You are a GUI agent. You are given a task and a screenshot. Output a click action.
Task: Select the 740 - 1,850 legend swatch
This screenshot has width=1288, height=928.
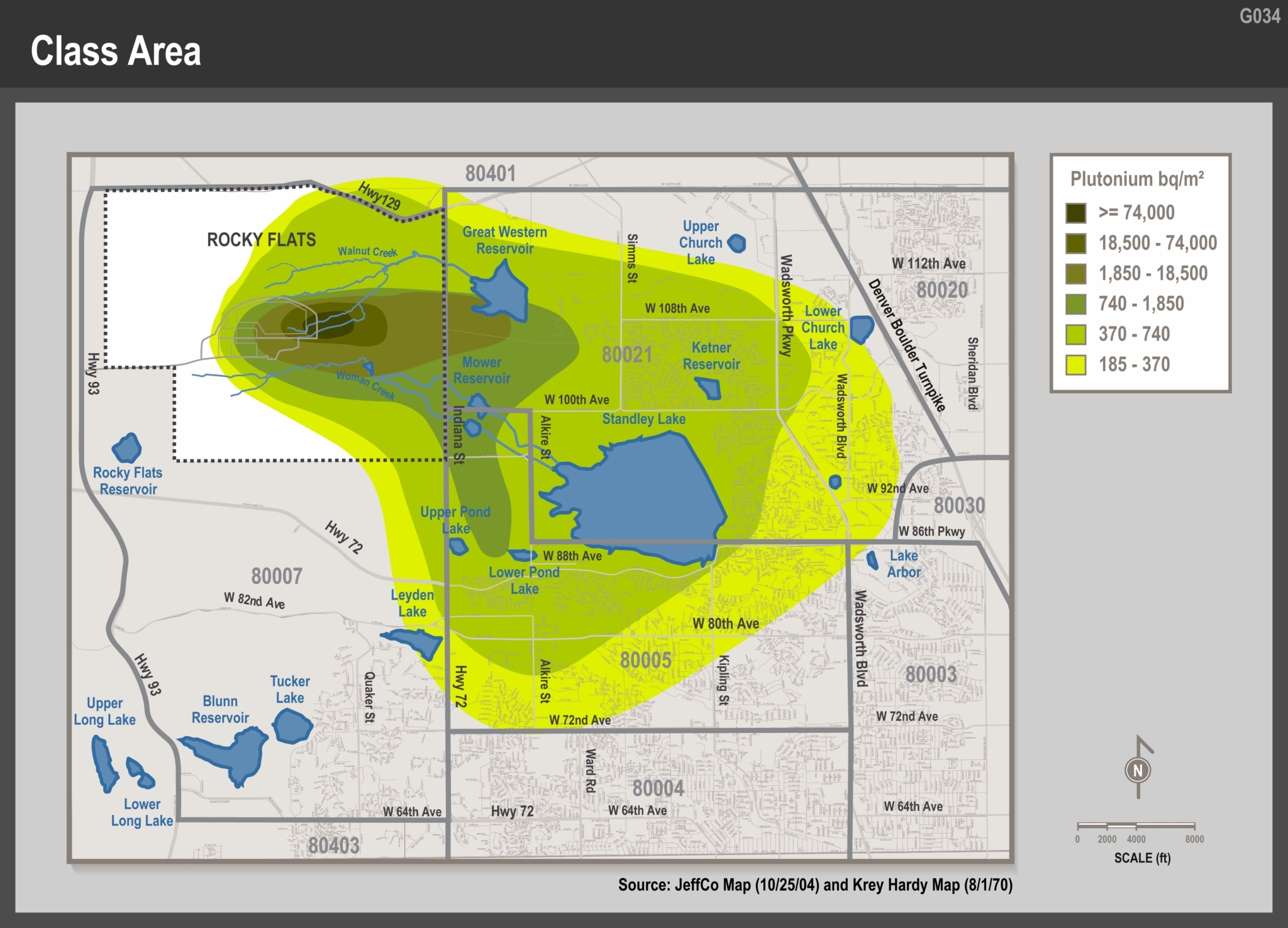(1076, 304)
